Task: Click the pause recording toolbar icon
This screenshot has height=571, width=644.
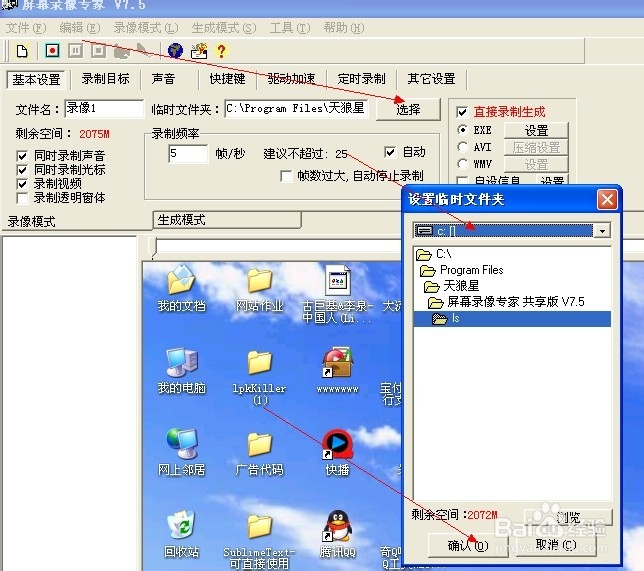Action: (75, 51)
